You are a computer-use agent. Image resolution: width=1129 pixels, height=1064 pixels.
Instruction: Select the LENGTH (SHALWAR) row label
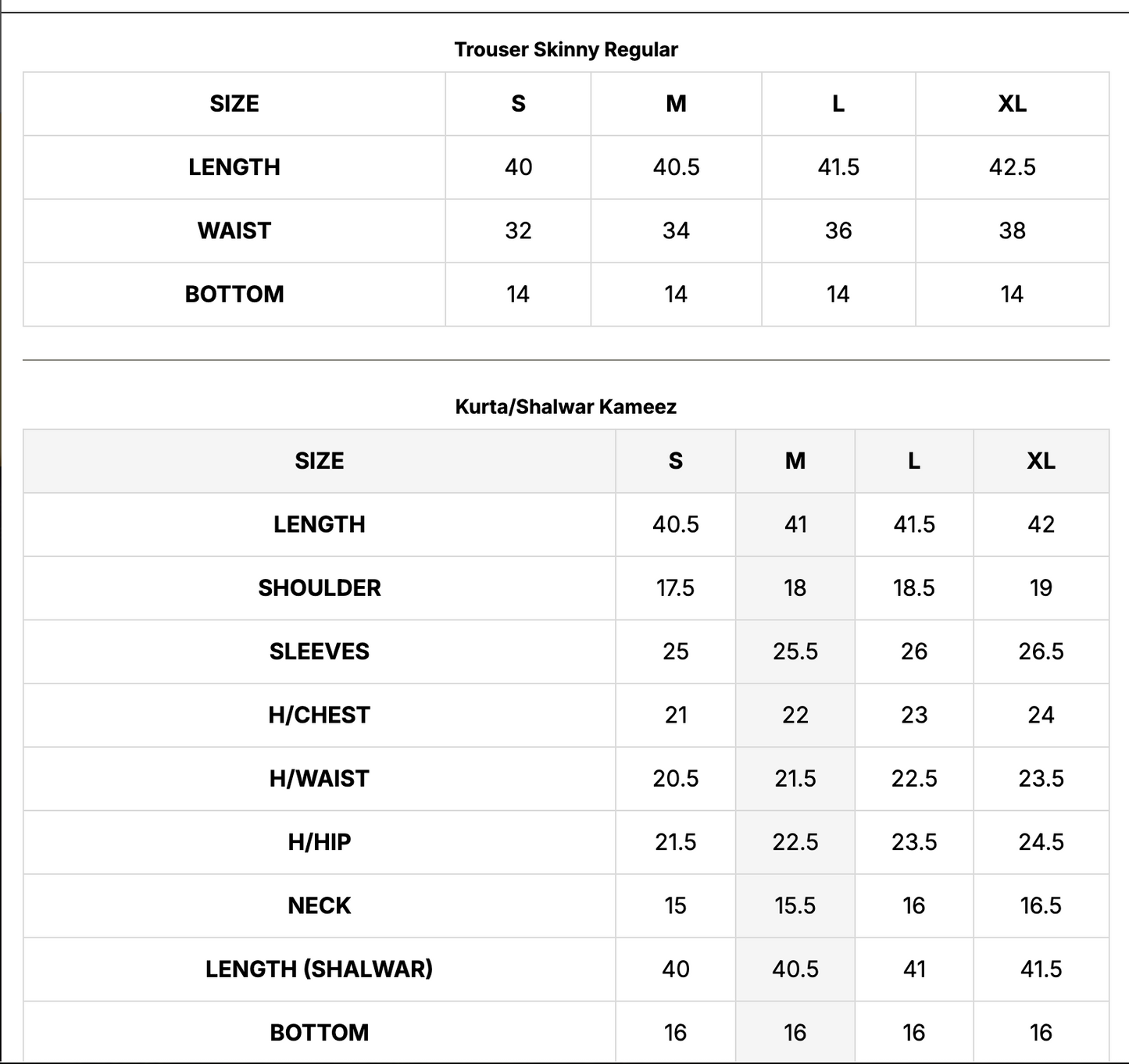tap(320, 969)
